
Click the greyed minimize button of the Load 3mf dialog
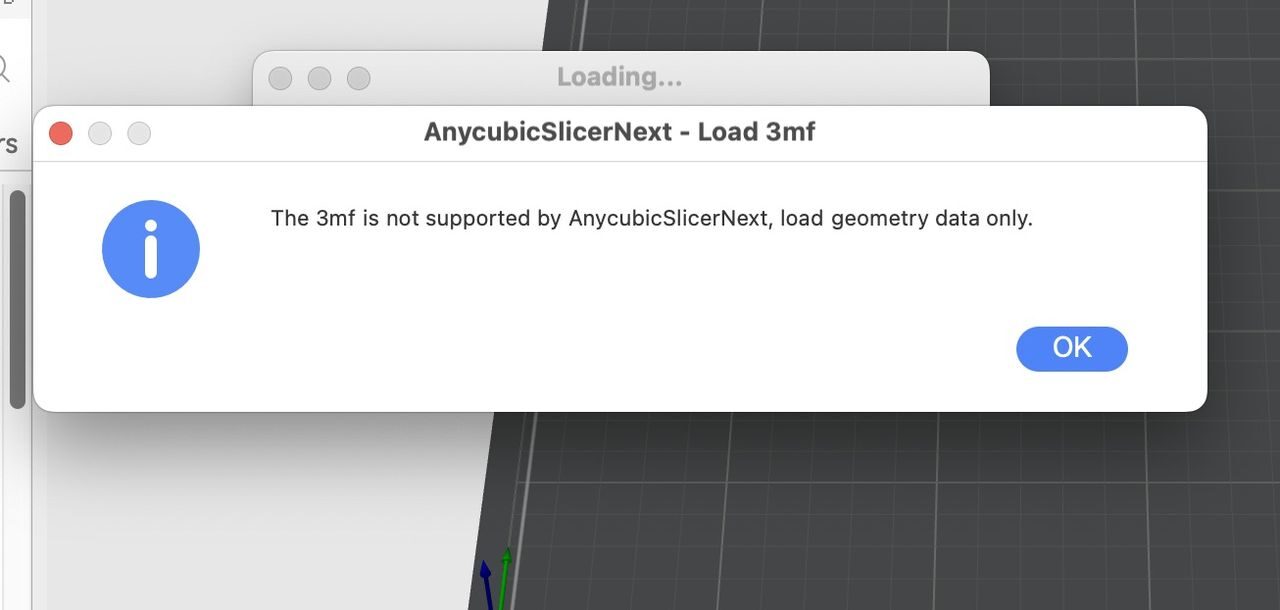coord(100,133)
